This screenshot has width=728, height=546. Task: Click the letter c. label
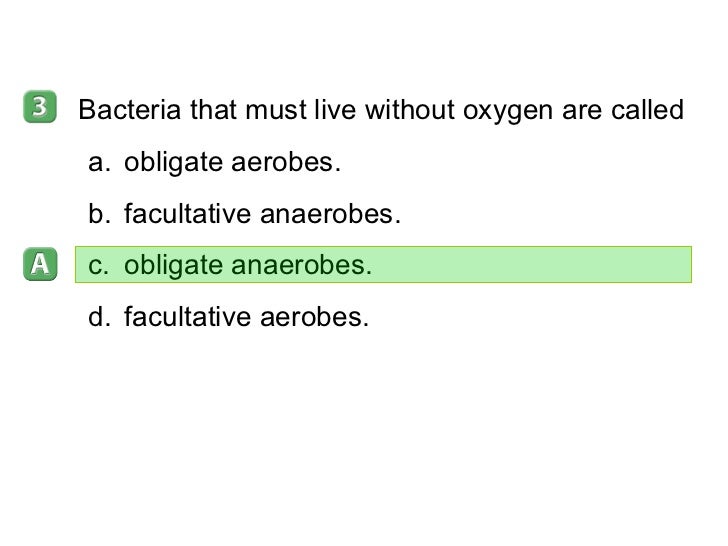(98, 266)
